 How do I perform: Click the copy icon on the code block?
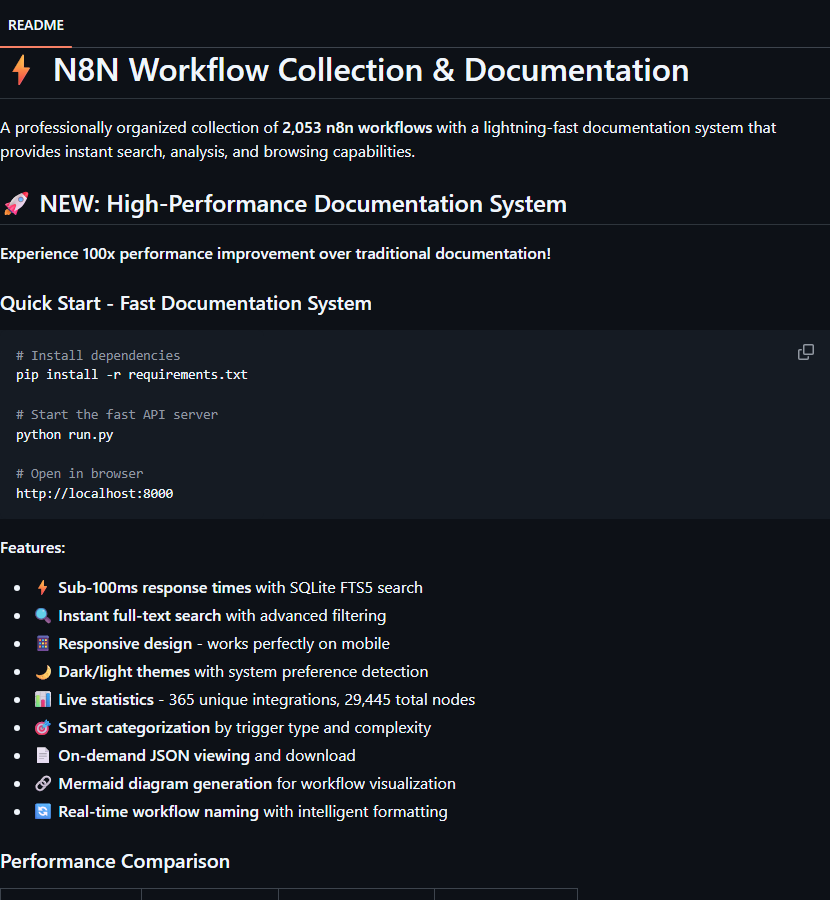coord(805,352)
